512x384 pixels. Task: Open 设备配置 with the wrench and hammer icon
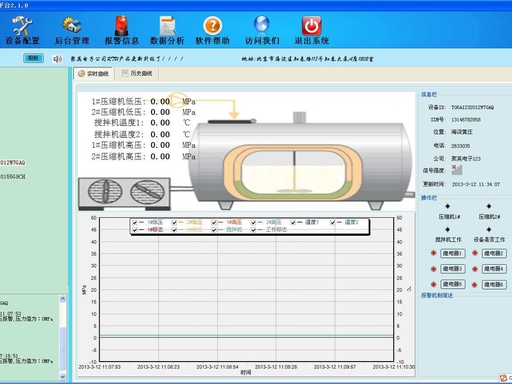(x=22, y=31)
